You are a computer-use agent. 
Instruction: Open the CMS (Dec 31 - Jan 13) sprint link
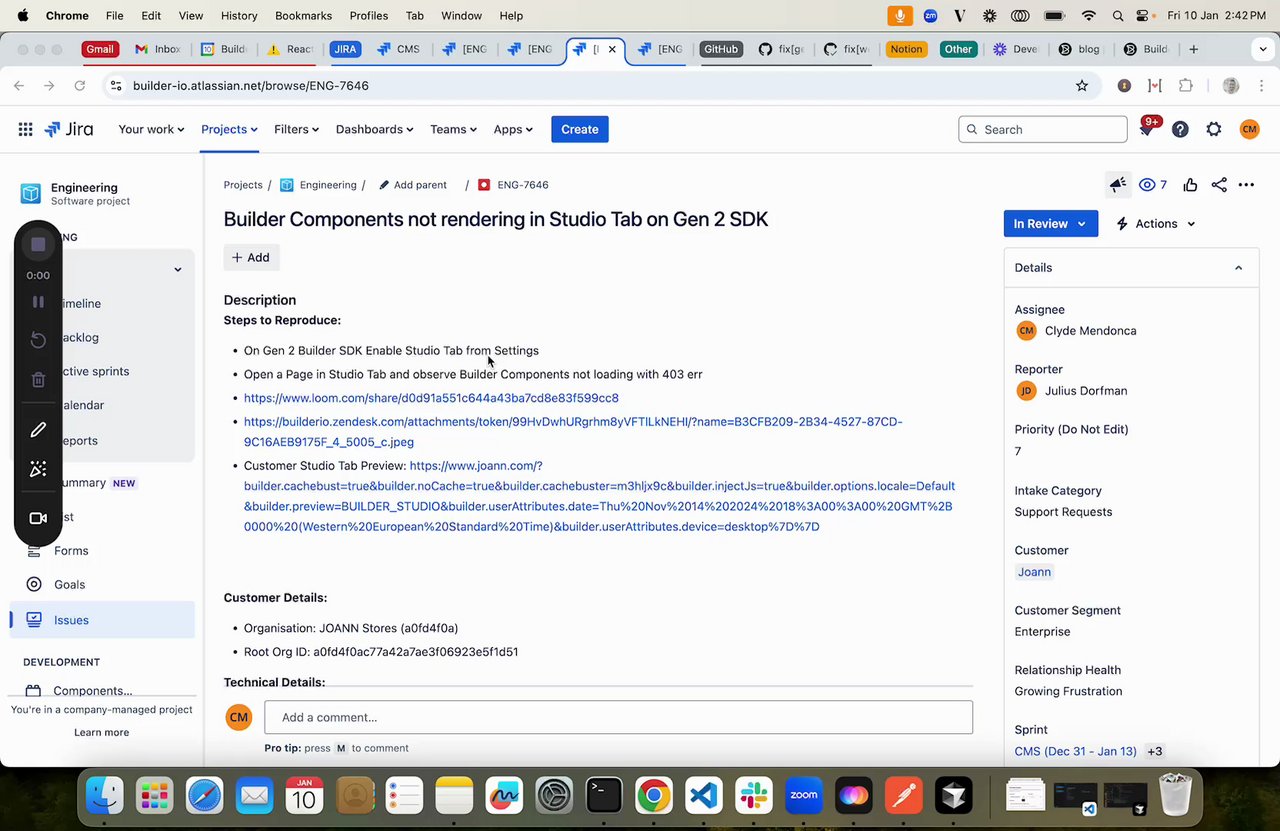1076,751
